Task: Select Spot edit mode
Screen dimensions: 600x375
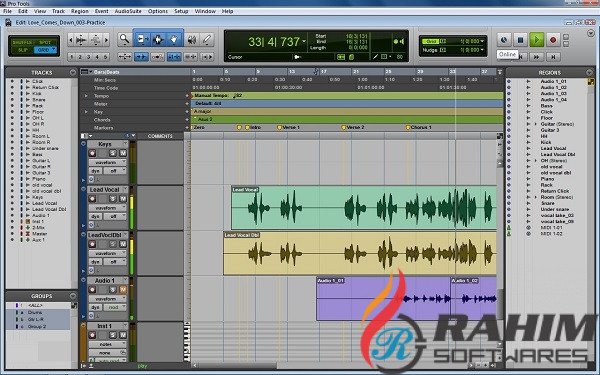Action: tap(45, 42)
